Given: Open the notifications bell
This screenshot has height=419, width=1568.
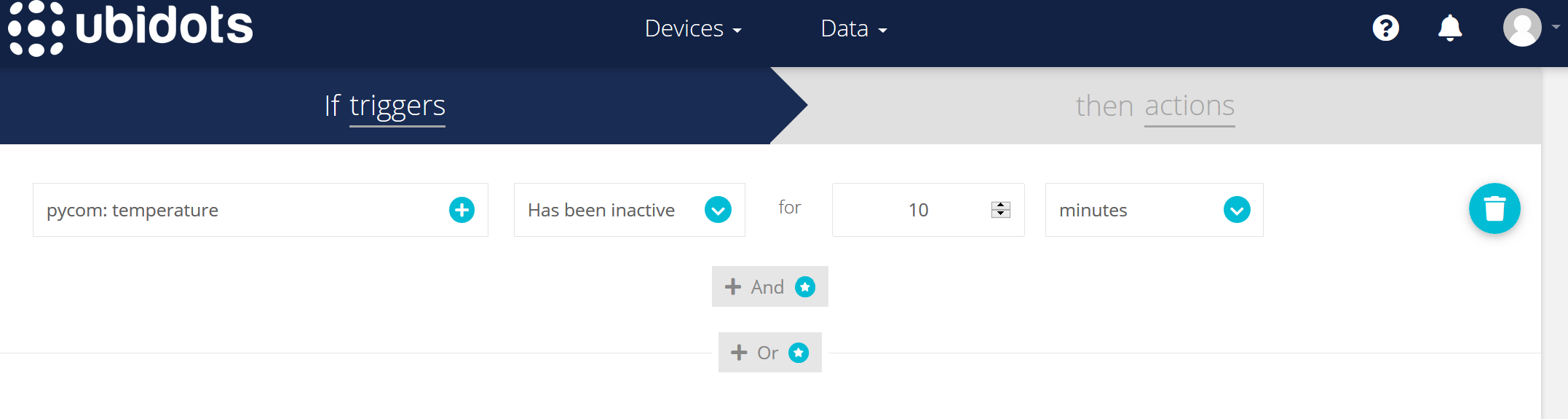Looking at the screenshot, I should (1449, 28).
